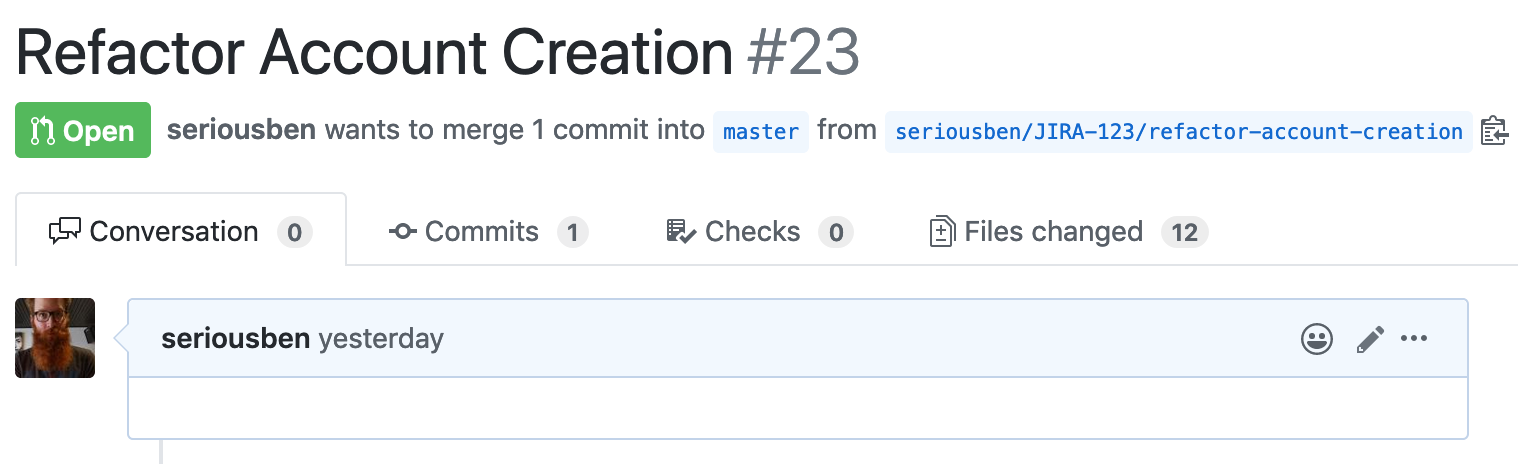
Task: Copy the branch name with clipboard icon
Action: pyautogui.click(x=1494, y=131)
